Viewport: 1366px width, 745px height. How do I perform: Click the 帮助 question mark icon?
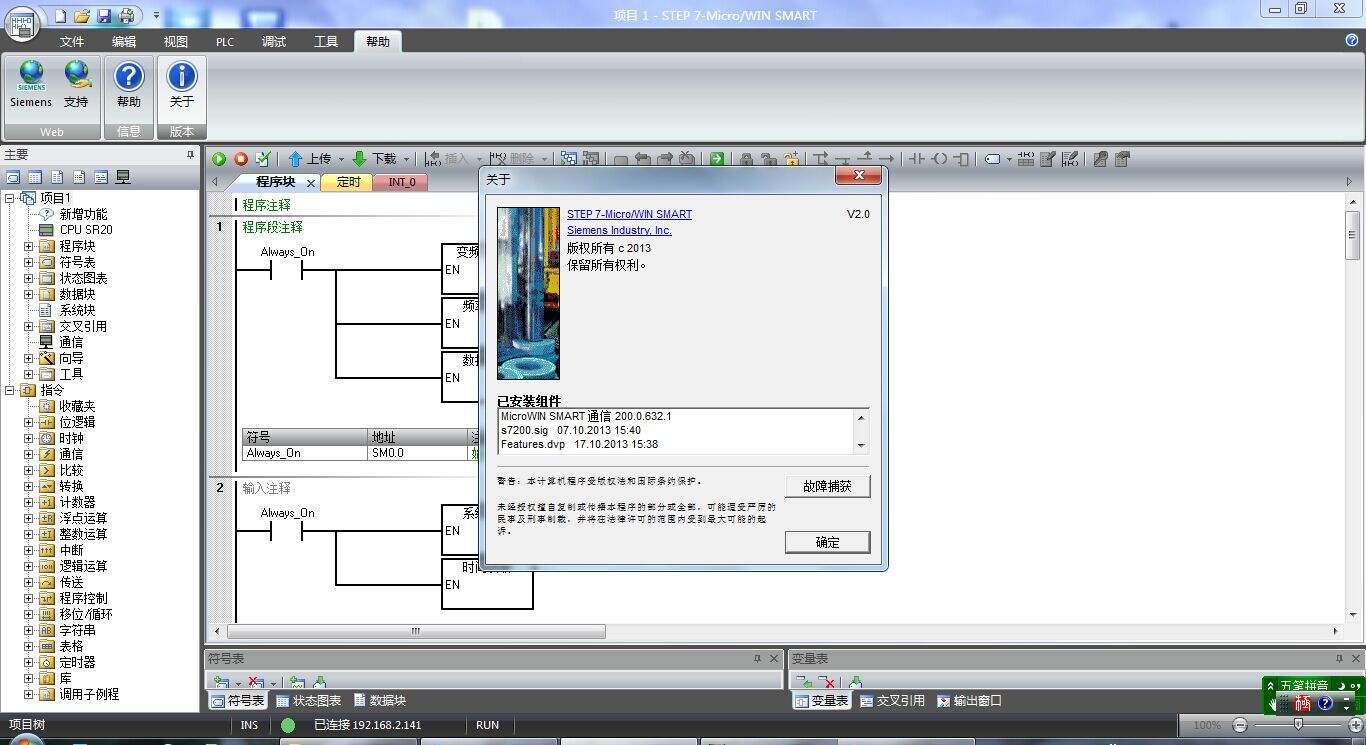(129, 82)
